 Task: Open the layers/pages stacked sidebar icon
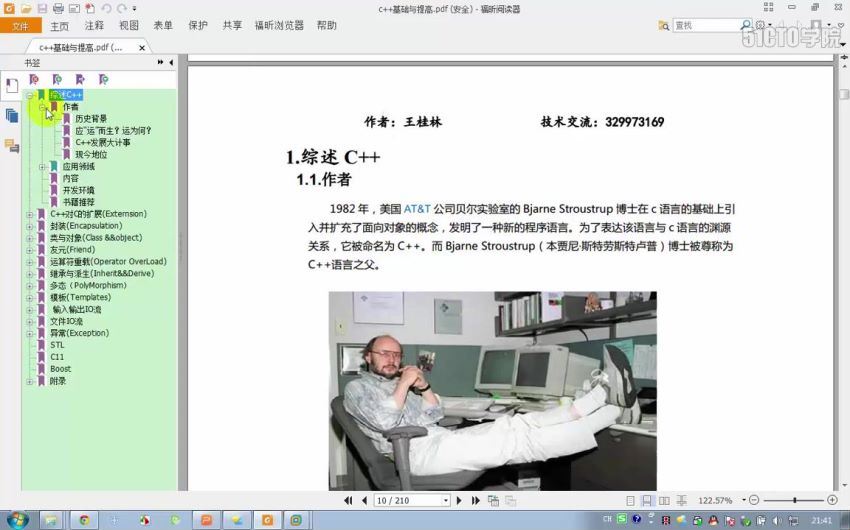(x=11, y=115)
